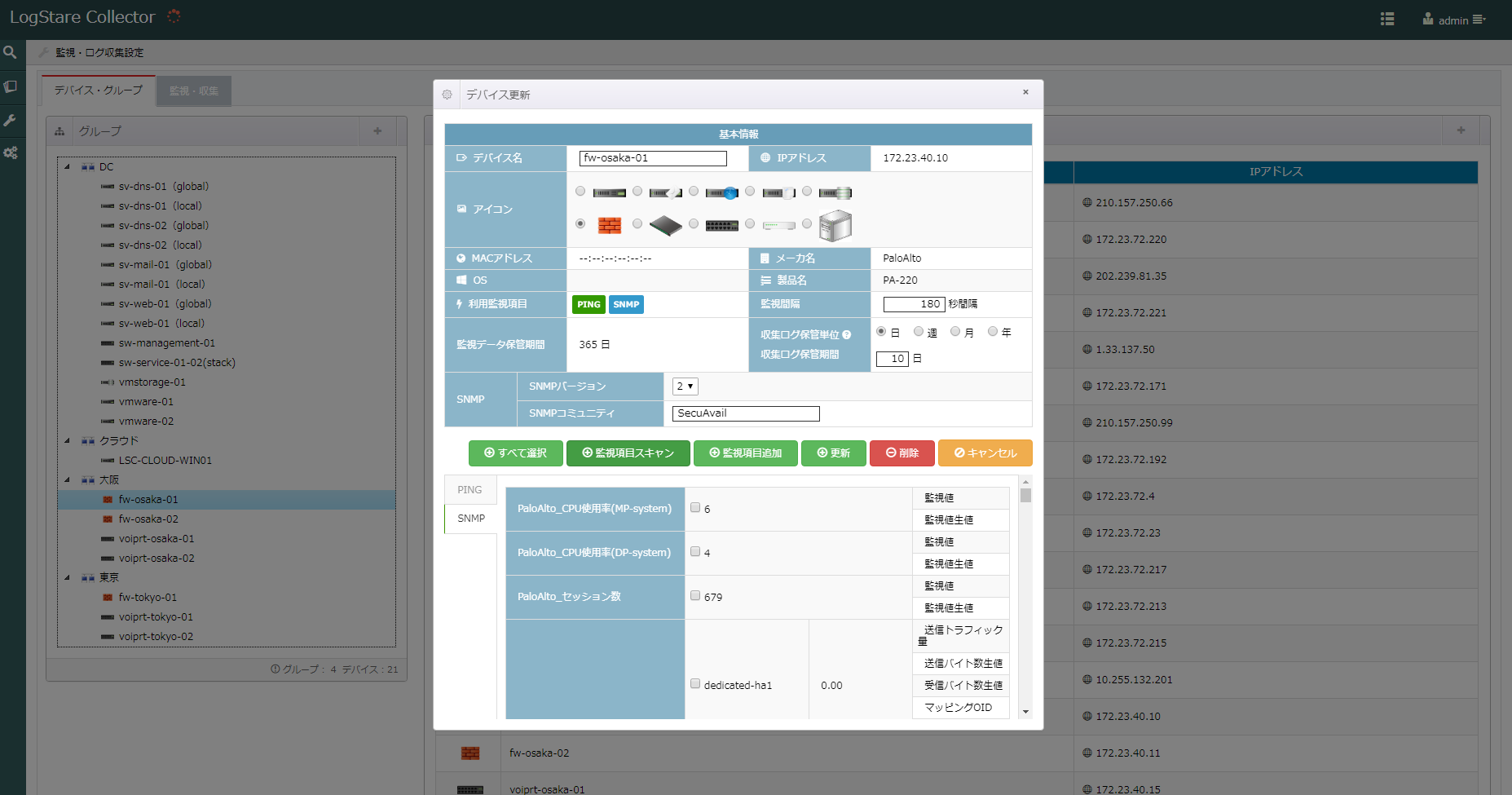Click すべて選択 button
The height and width of the screenshot is (795, 1512).
pos(515,453)
